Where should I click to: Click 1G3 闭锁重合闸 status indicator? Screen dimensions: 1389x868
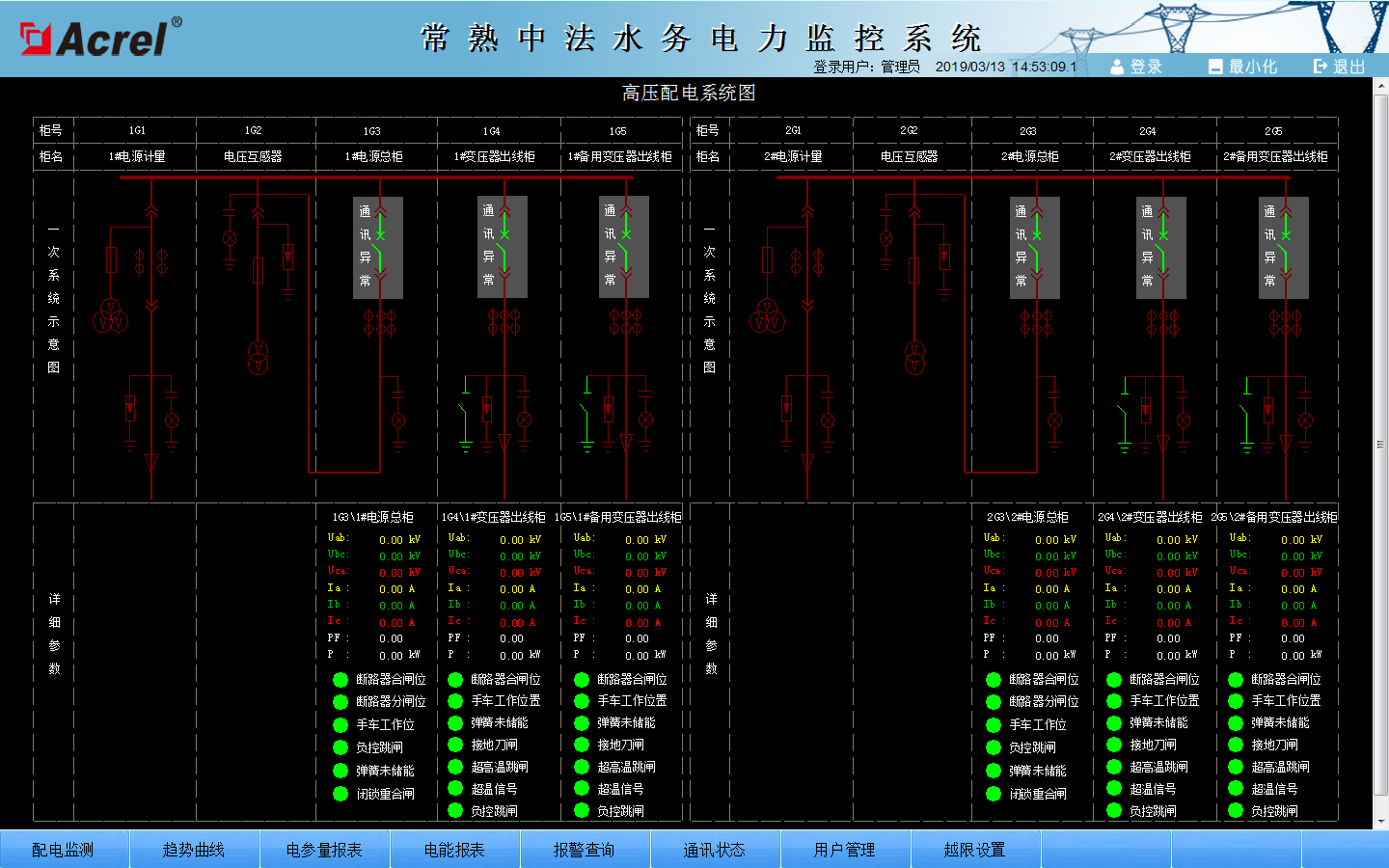tap(340, 794)
